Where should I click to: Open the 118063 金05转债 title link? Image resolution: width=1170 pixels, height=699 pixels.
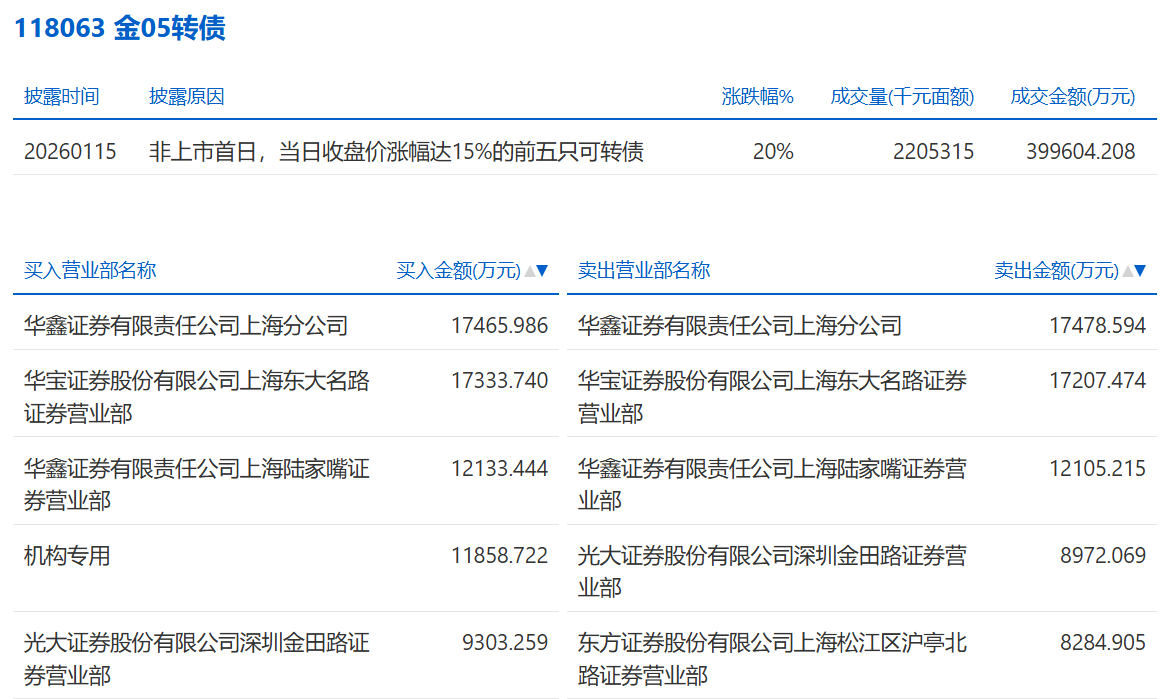pos(120,28)
